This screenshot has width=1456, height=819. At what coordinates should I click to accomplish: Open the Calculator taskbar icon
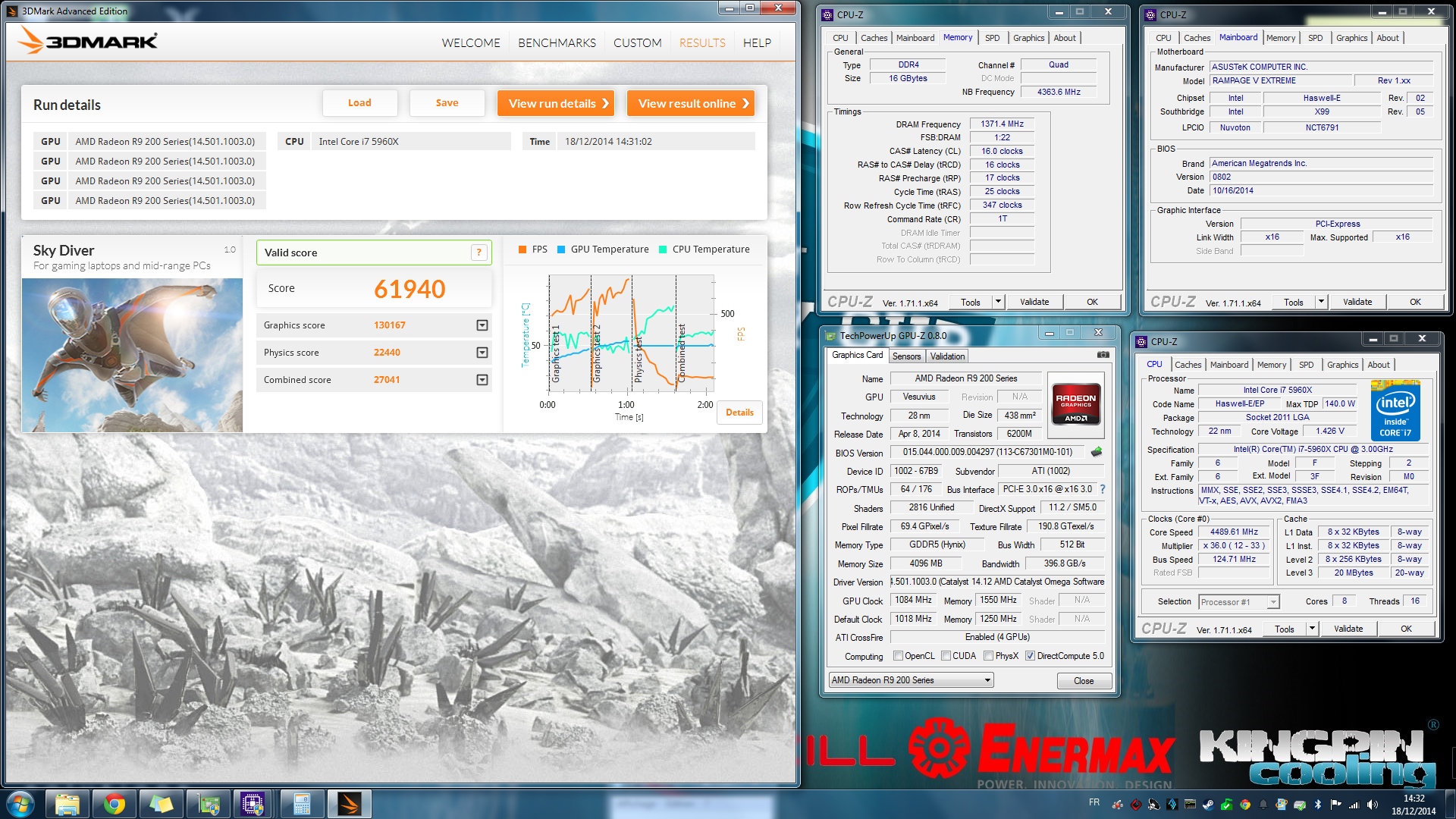(x=301, y=804)
